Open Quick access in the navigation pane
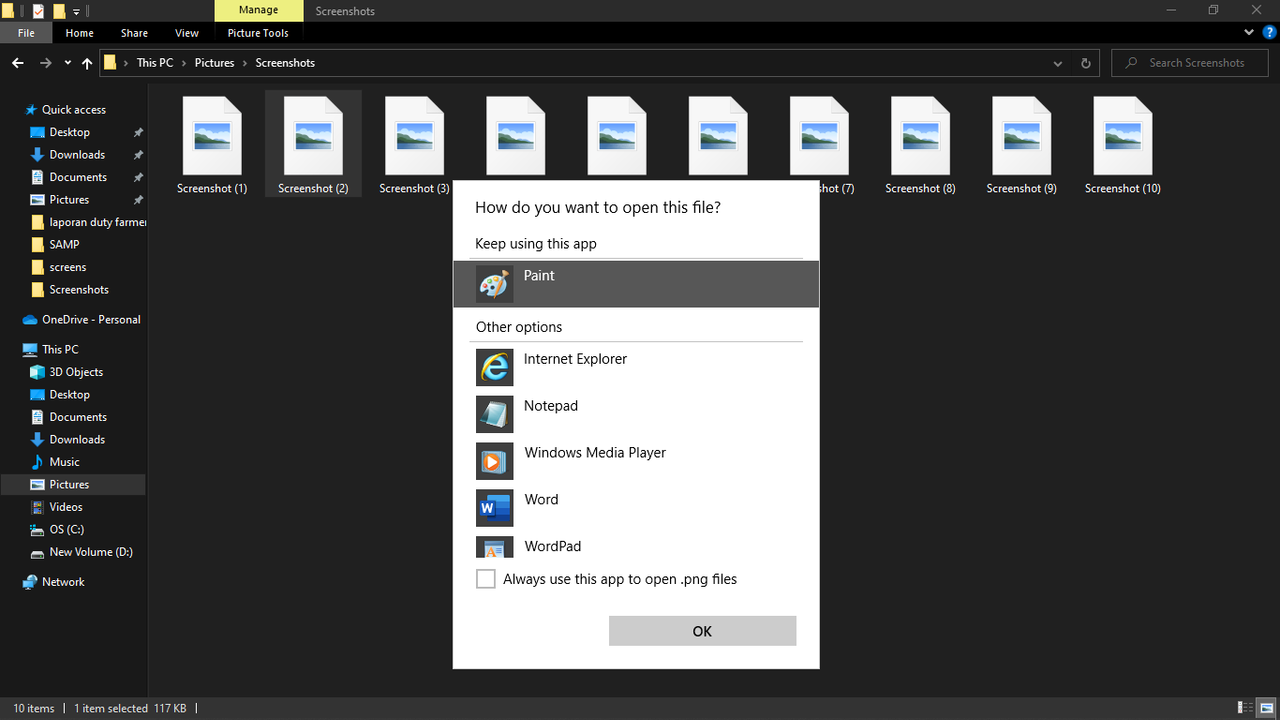 point(74,110)
